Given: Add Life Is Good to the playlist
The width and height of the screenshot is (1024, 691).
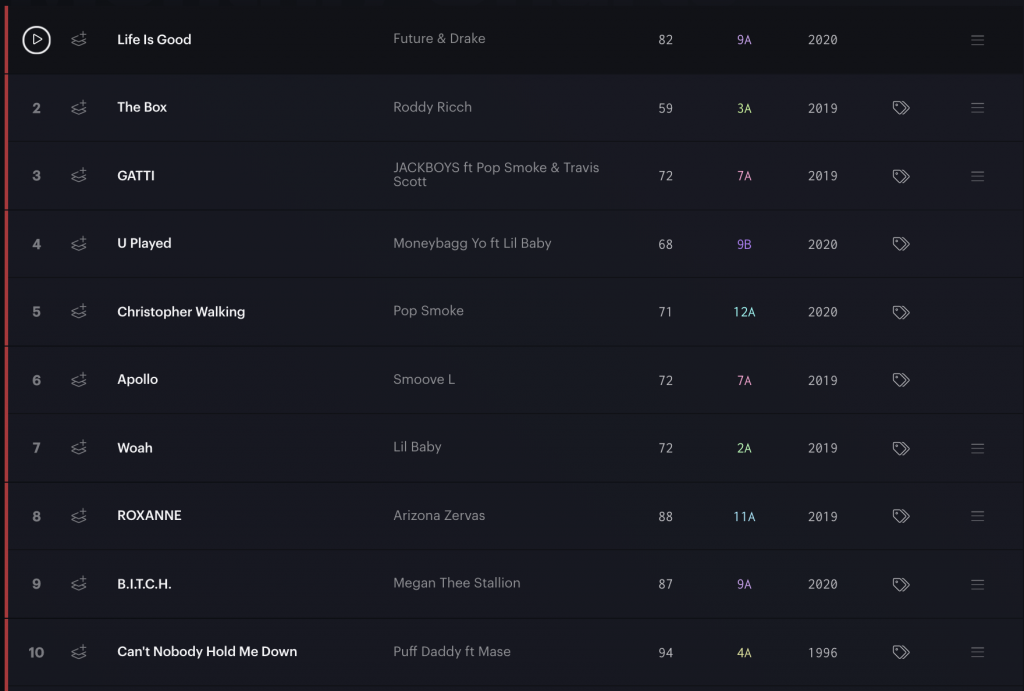Looking at the screenshot, I should coord(79,39).
